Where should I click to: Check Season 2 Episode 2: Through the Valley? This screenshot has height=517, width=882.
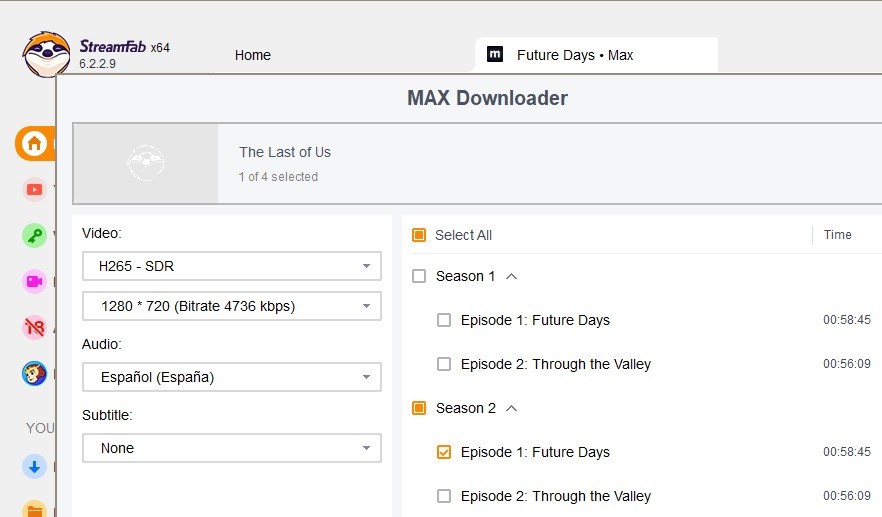tap(444, 496)
